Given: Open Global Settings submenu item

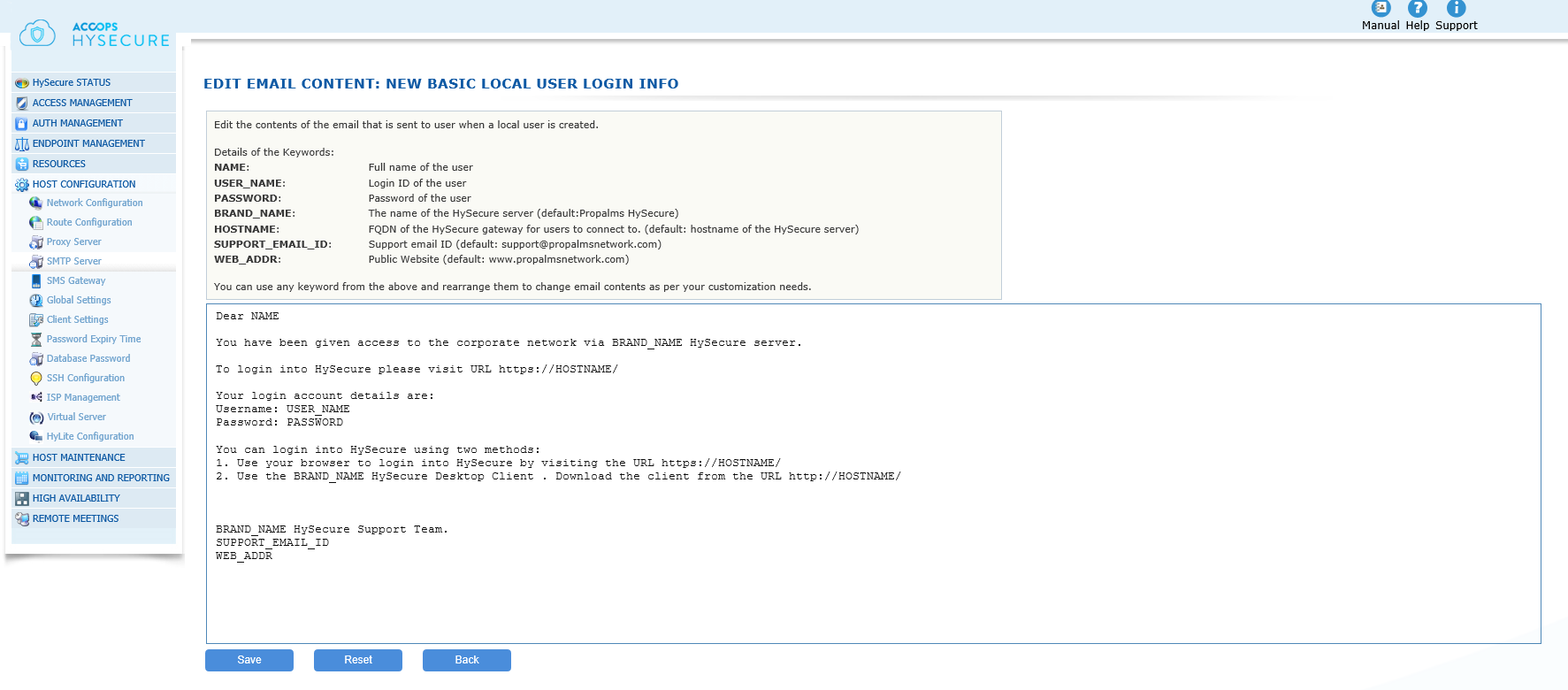Looking at the screenshot, I should pyautogui.click(x=79, y=300).
